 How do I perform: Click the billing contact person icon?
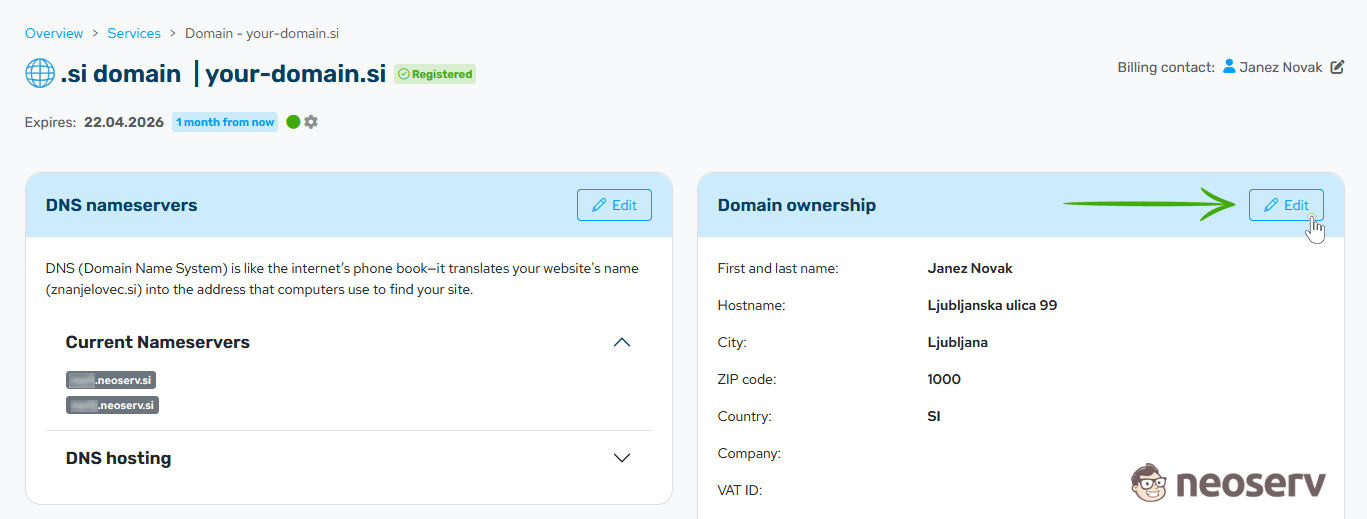pyautogui.click(x=1229, y=67)
